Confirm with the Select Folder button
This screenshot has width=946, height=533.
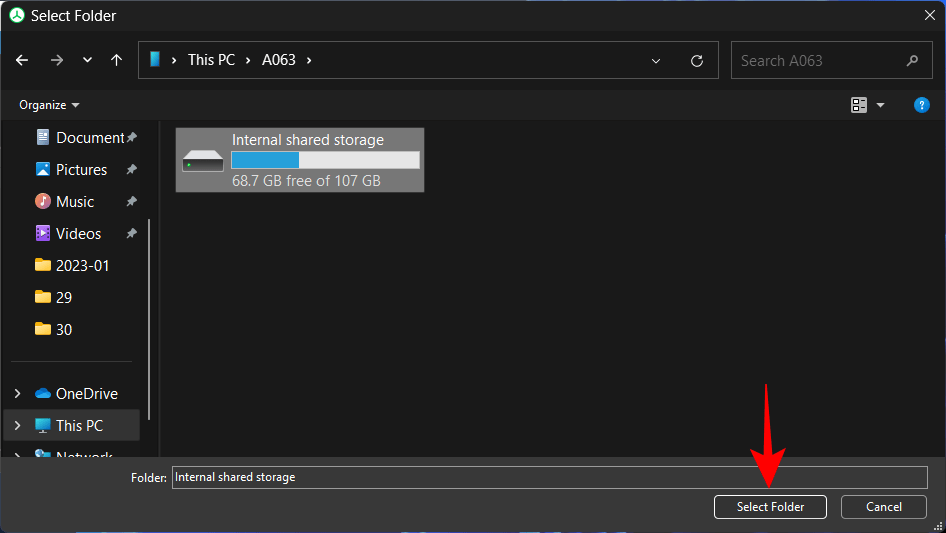[x=770, y=507]
